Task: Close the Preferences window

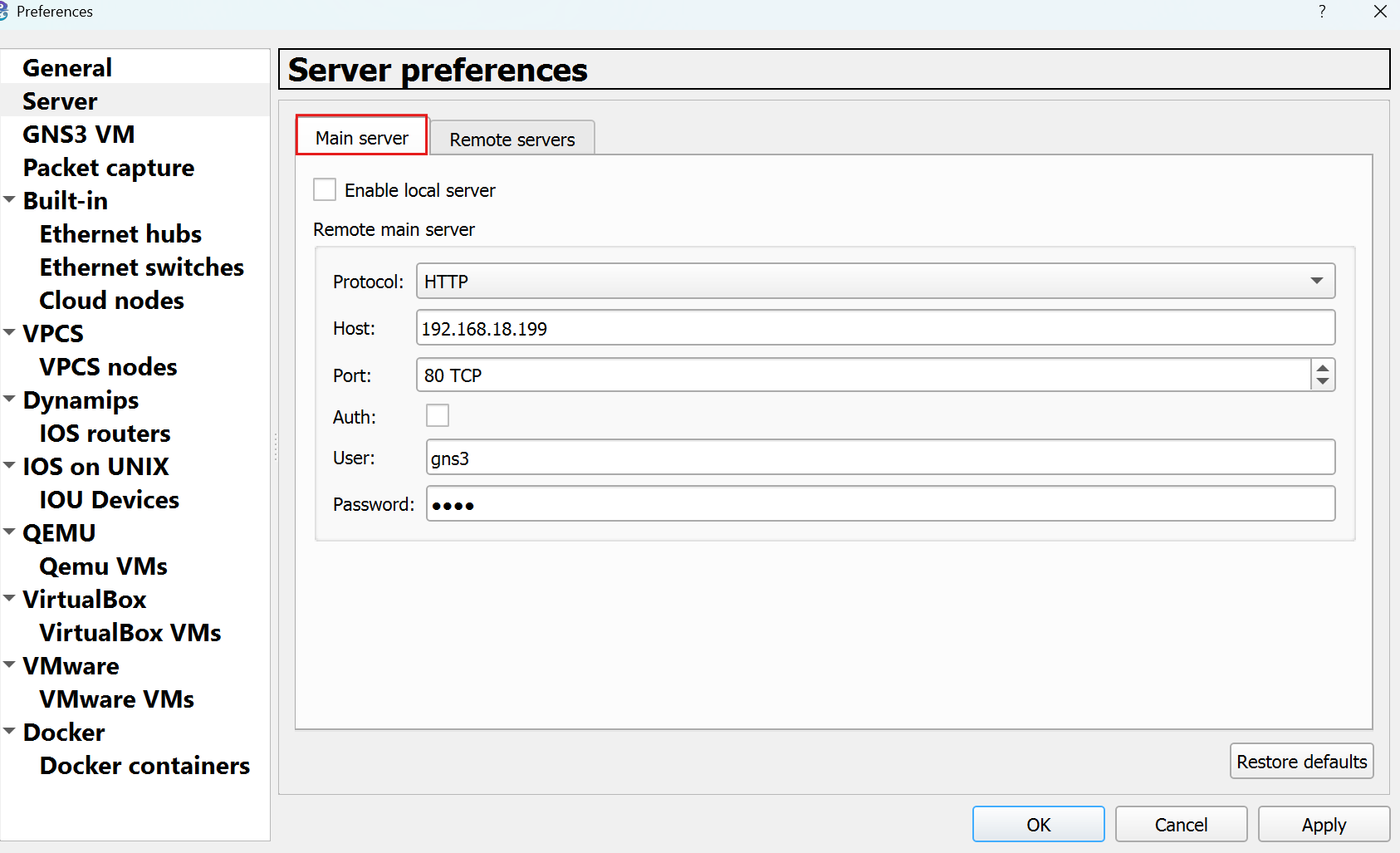Action: coord(1380,12)
